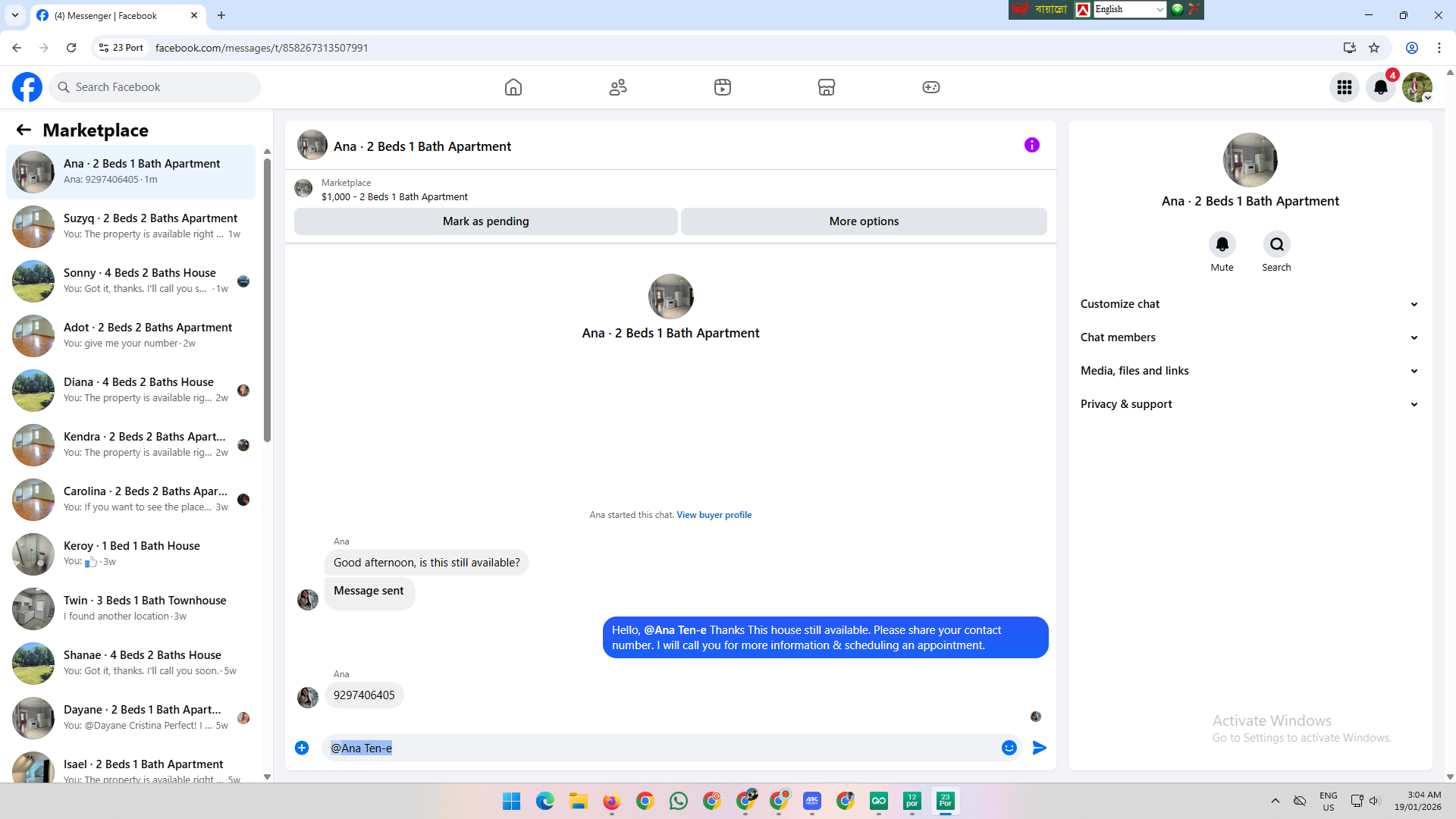Viewport: 1456px width, 819px height.
Task: Open chat with Shanae 4 Beds 2 Baths
Action: click(x=130, y=663)
